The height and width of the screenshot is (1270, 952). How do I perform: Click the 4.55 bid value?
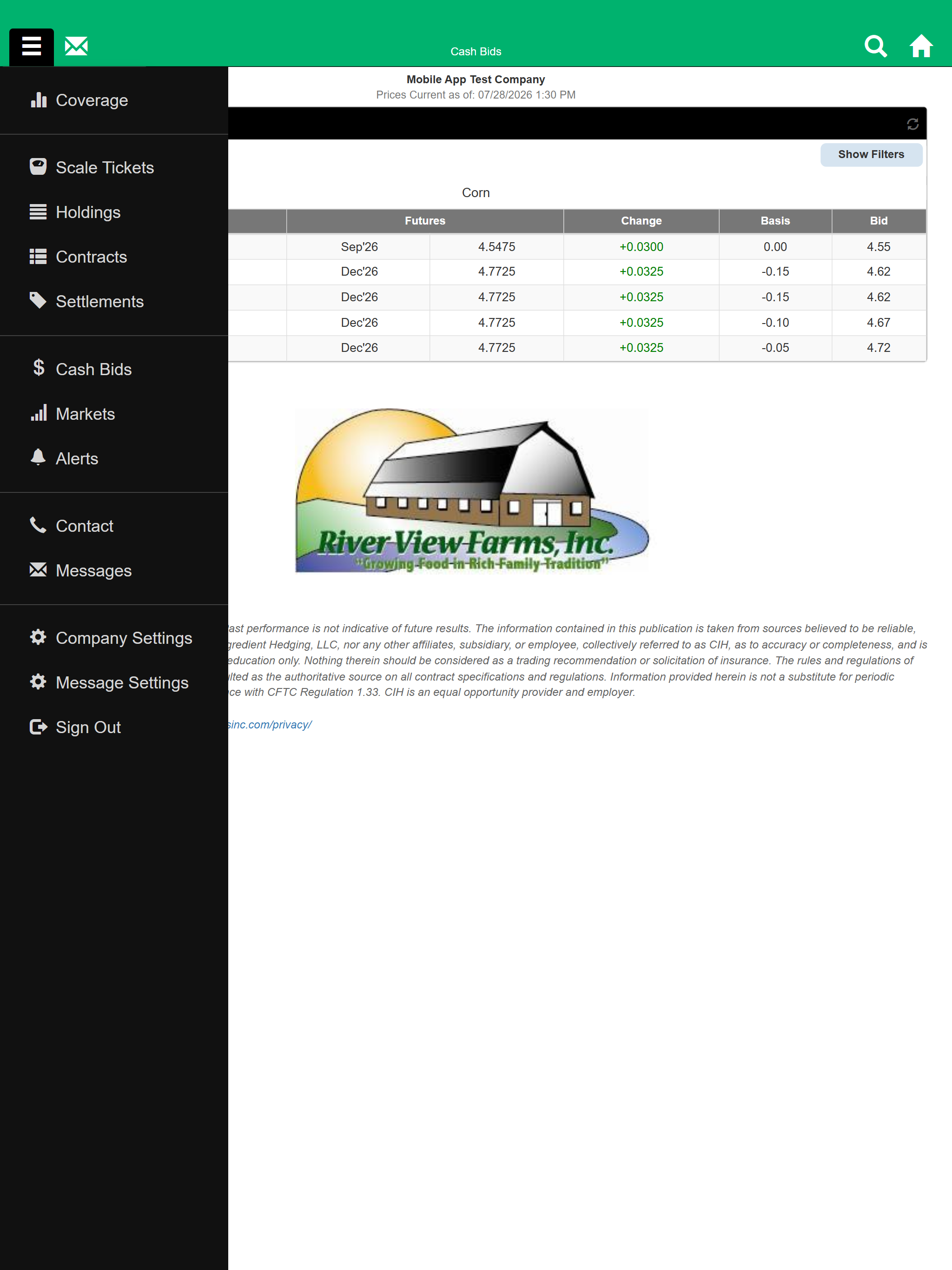pos(879,247)
